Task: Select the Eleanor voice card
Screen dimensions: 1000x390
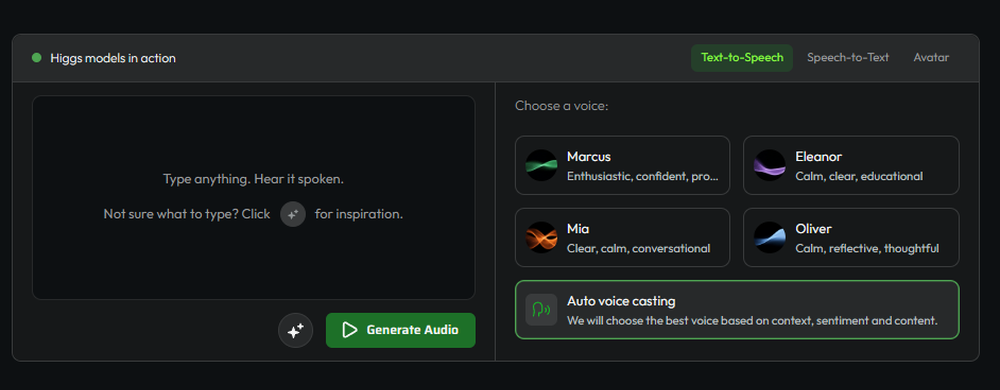Action: 851,165
